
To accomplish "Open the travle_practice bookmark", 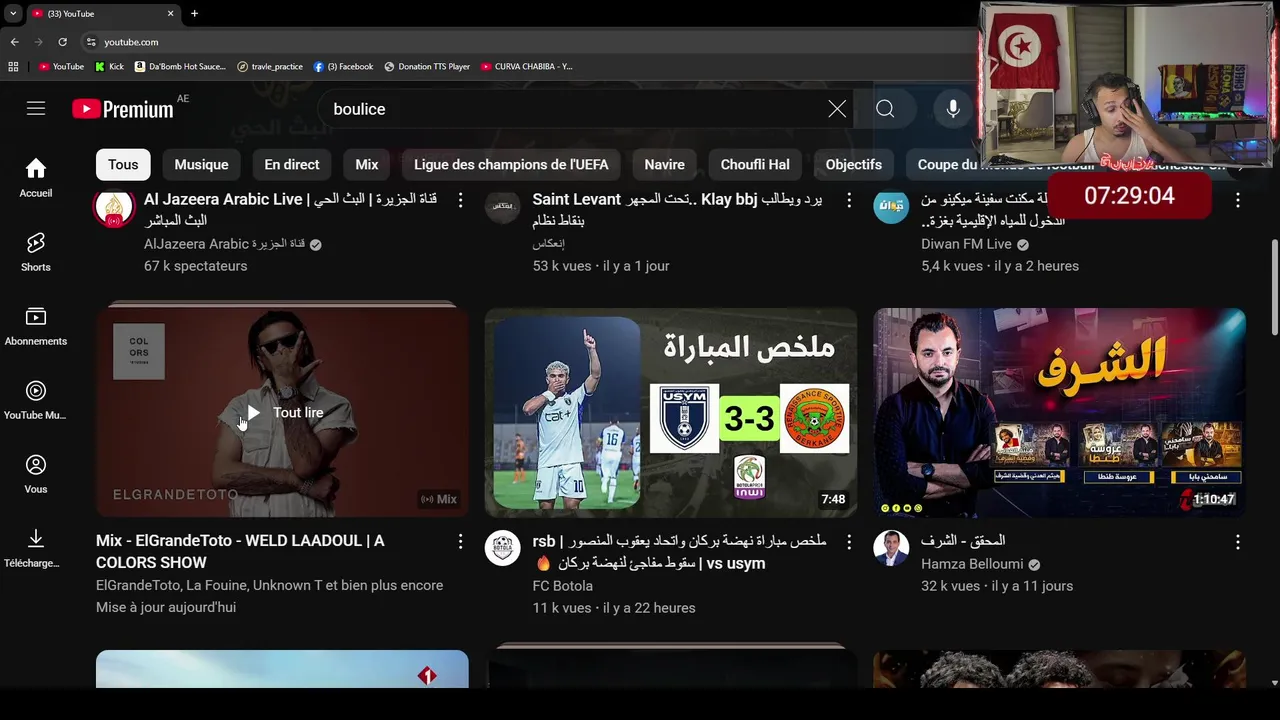I will point(270,67).
